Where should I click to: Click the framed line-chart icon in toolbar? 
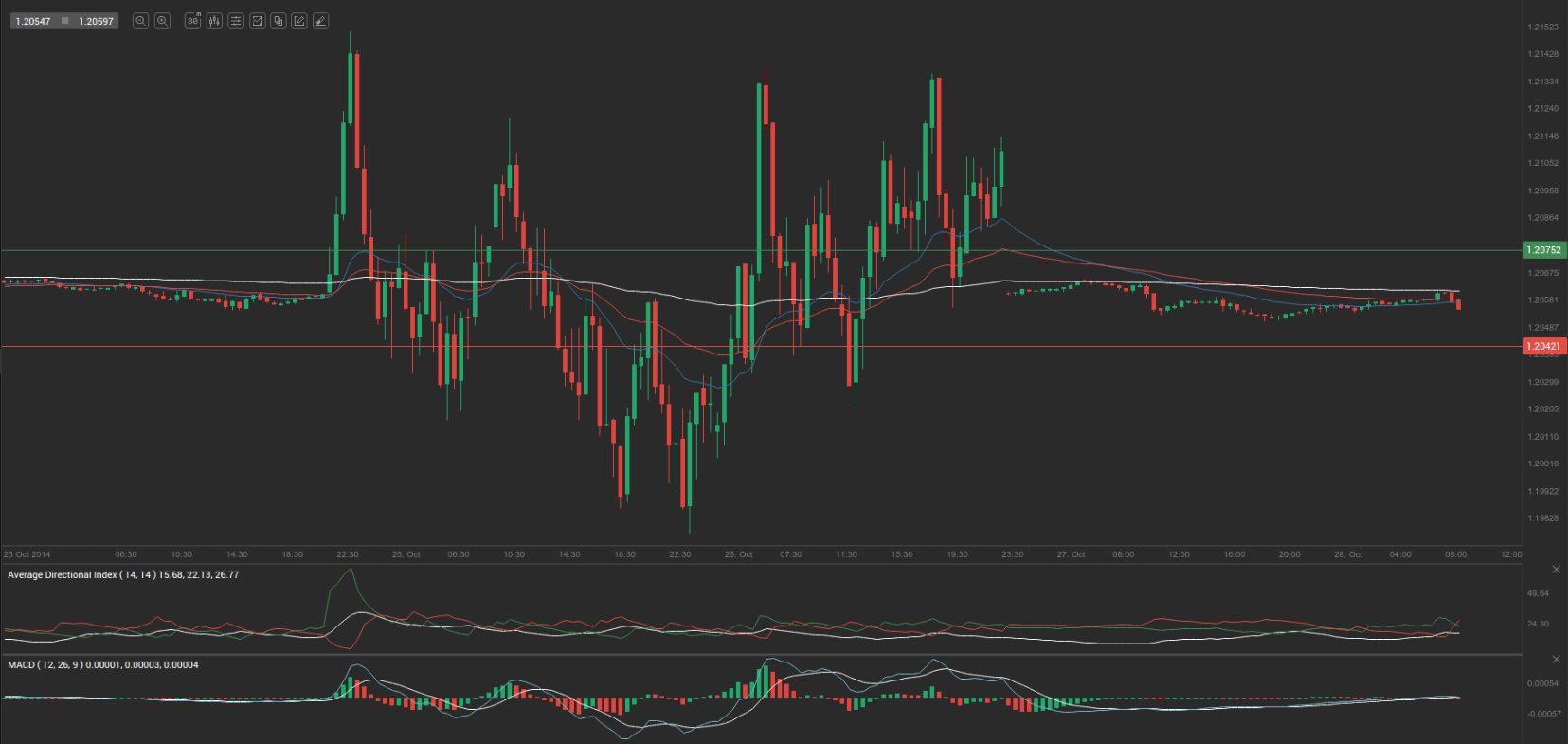point(257,21)
